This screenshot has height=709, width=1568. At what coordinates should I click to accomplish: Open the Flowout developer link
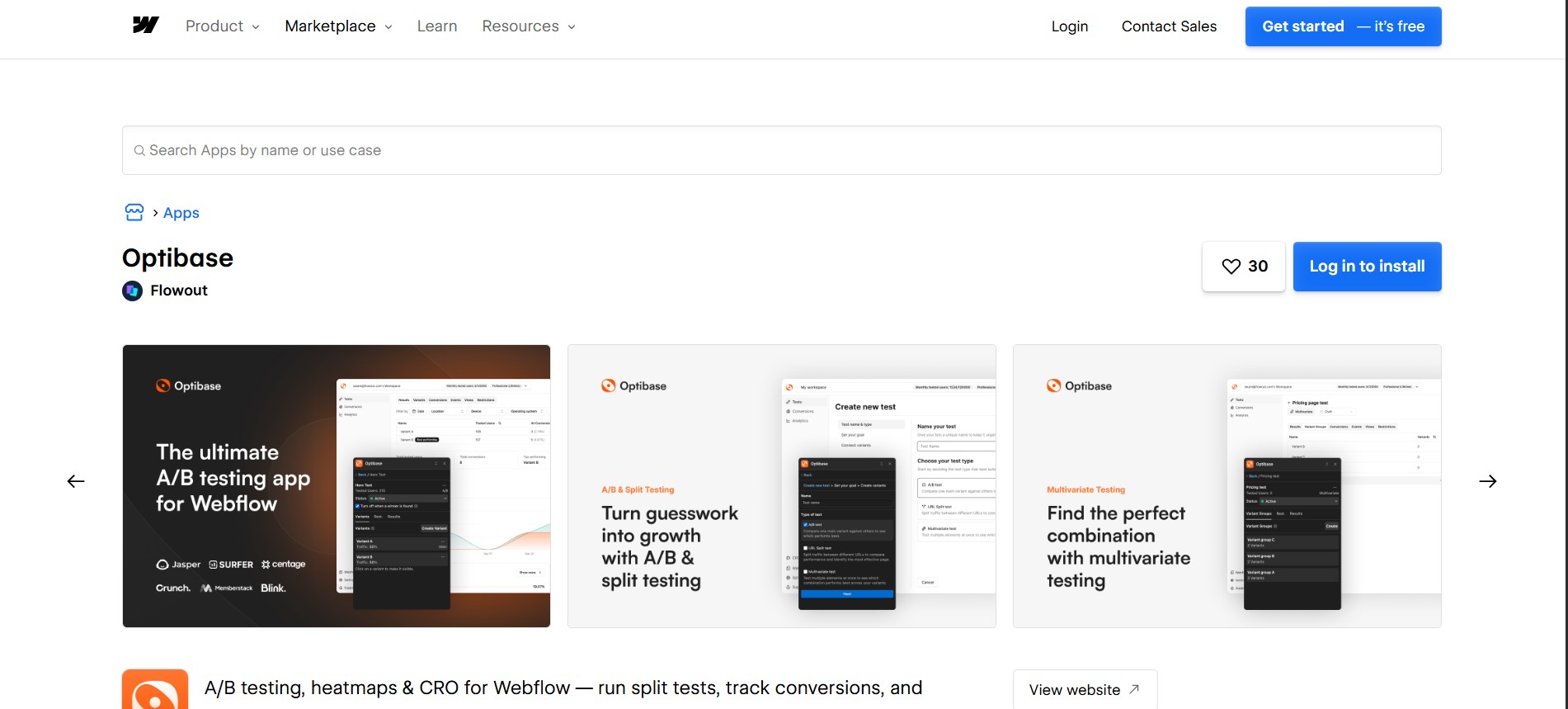179,291
